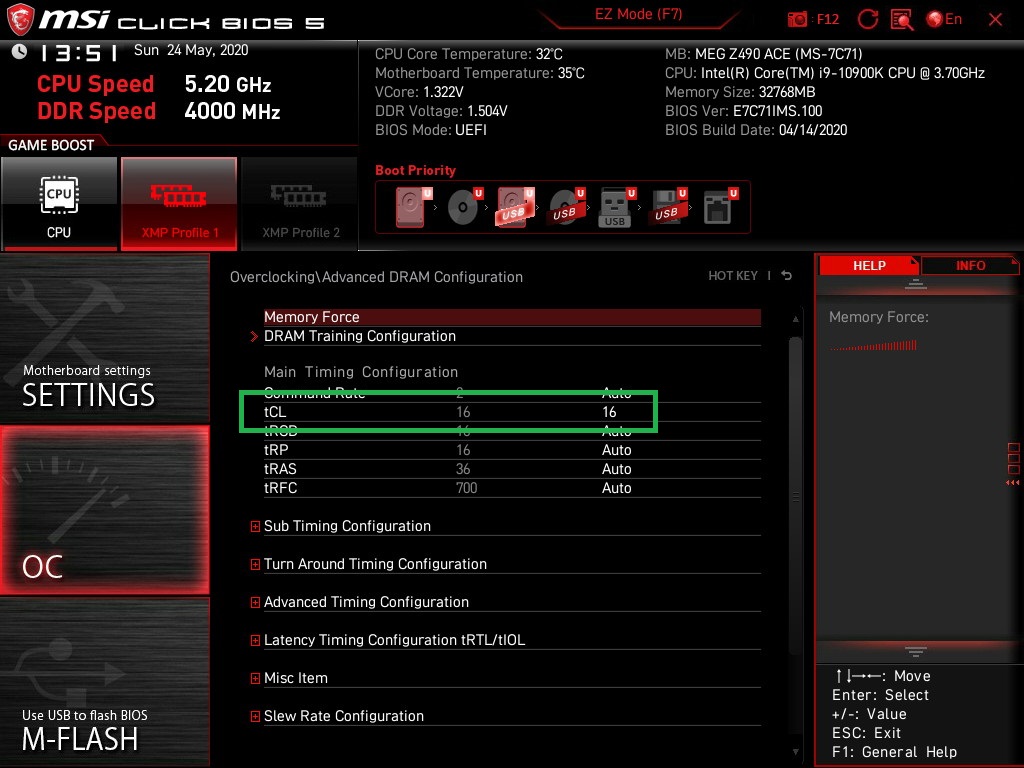The width and height of the screenshot is (1024, 768).
Task: Select the USB key boot device icon
Action: pyautogui.click(x=616, y=207)
